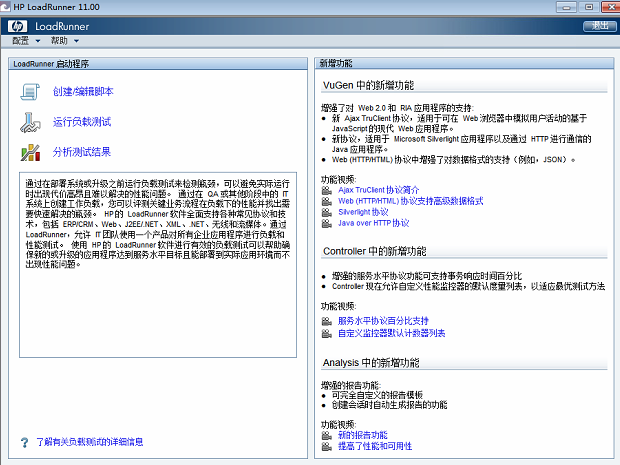This screenshot has width=620, height=465.
Task: Open 创建/编辑脚本 link
Action: (83, 91)
